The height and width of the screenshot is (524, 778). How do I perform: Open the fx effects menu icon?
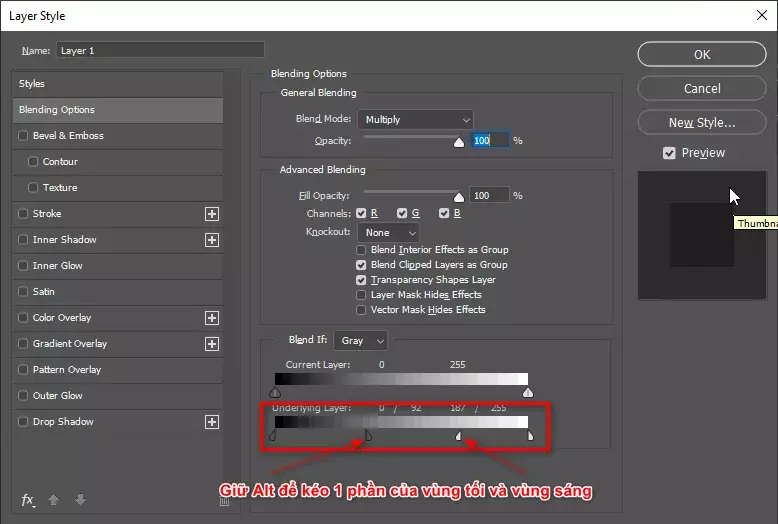[28, 500]
